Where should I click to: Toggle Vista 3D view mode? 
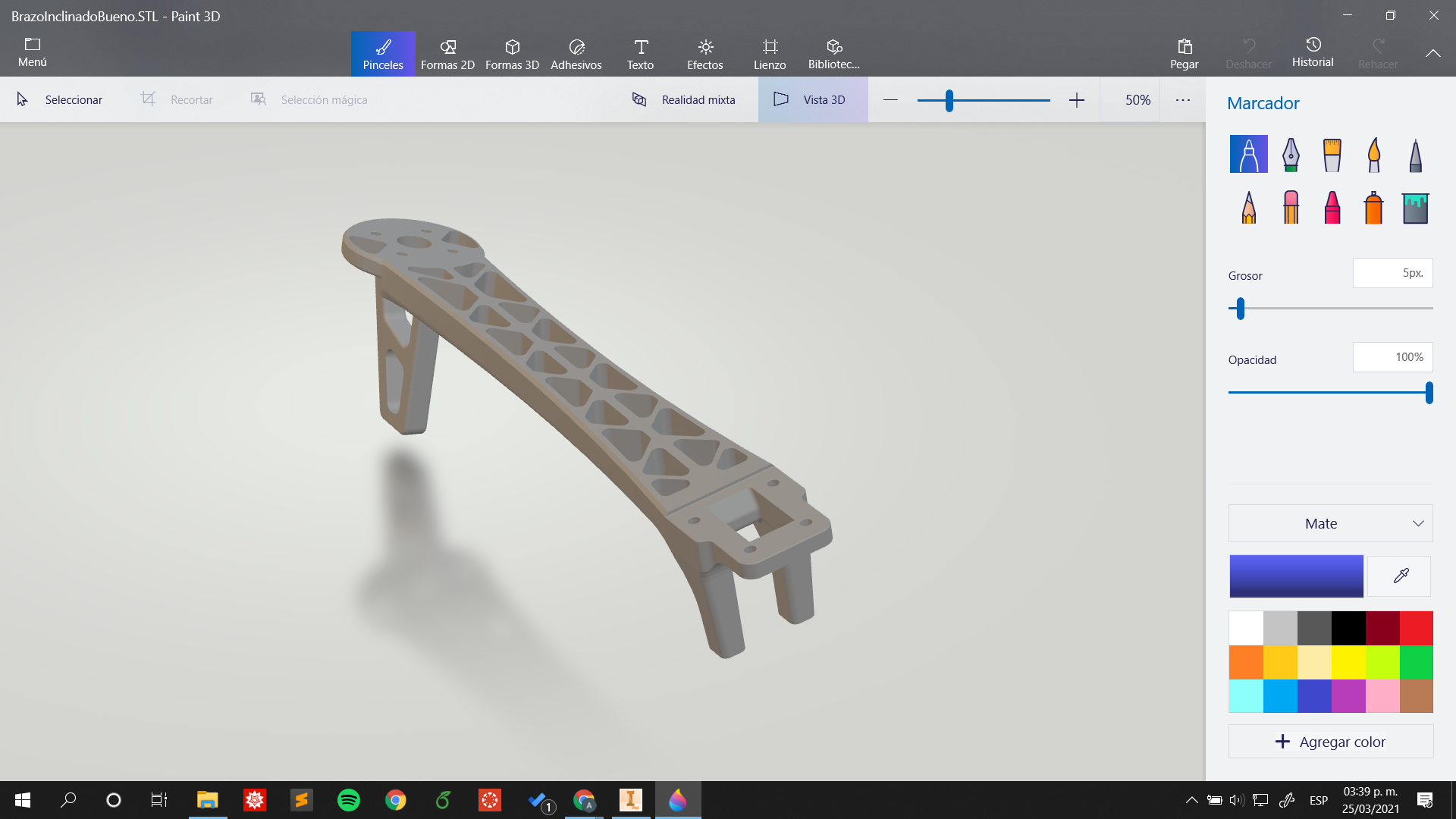[x=812, y=100]
